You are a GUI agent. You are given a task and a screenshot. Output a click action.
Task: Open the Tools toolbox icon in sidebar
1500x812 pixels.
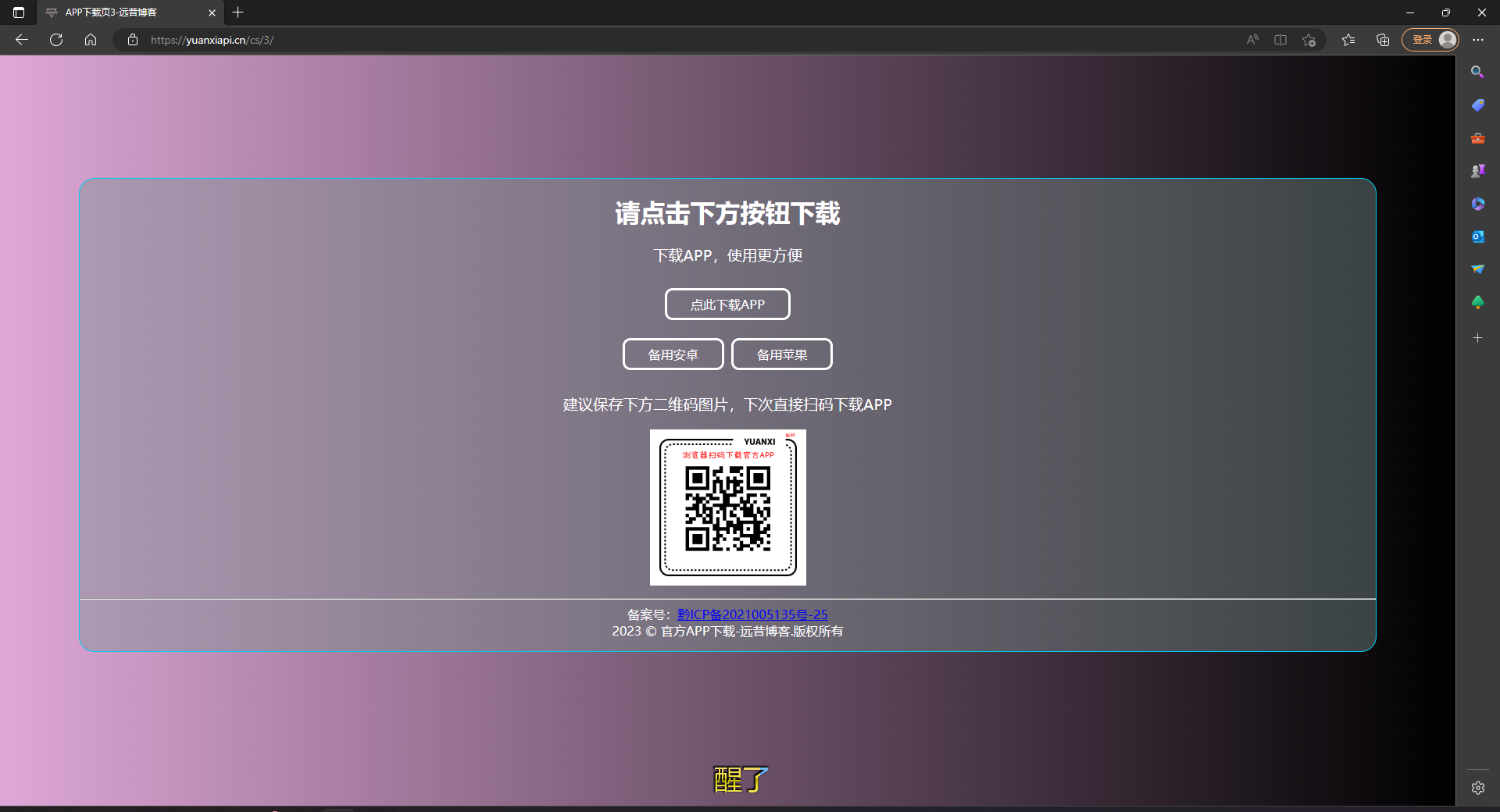tap(1477, 138)
